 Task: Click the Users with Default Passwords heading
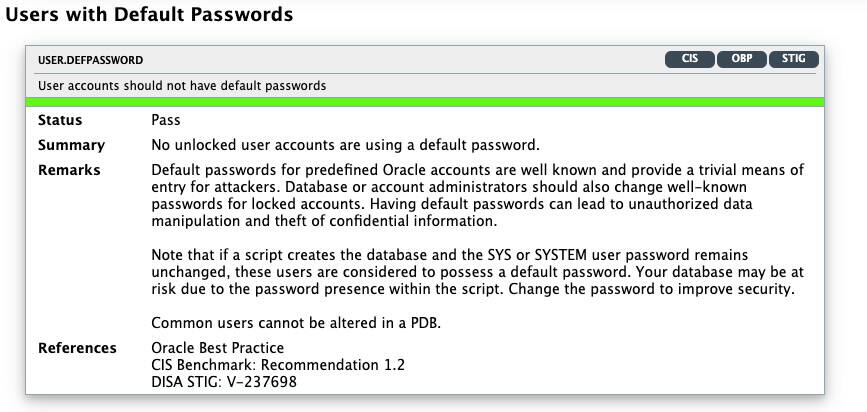coord(150,15)
